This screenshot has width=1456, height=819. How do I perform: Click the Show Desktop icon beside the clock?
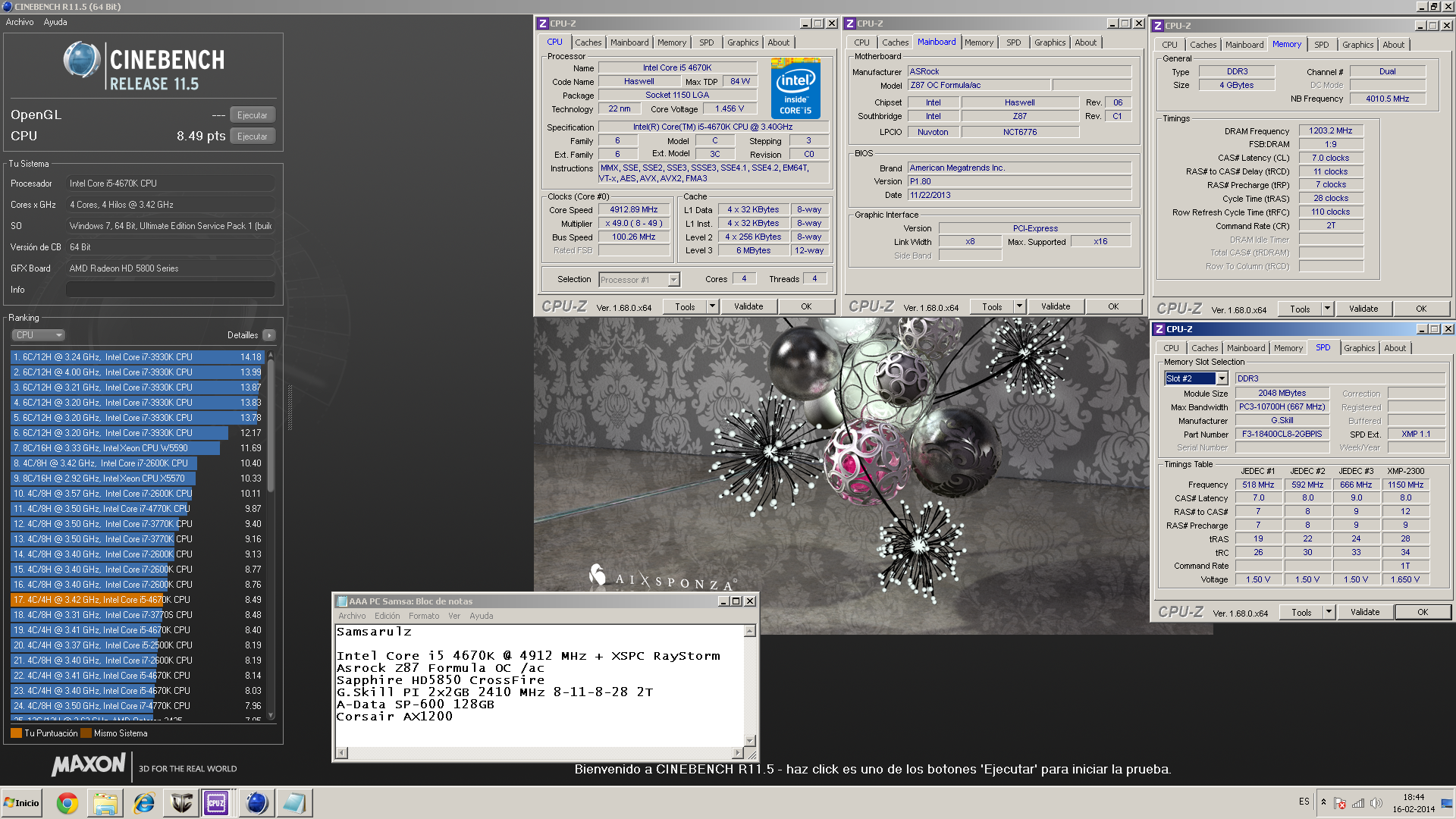click(x=1447, y=803)
